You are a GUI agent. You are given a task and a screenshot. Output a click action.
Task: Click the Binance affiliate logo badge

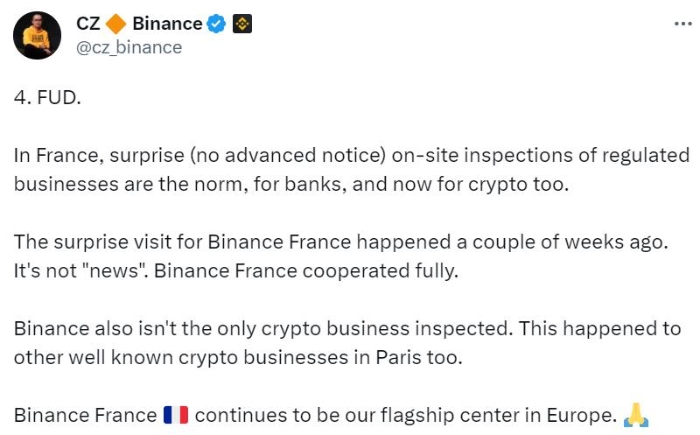242,24
